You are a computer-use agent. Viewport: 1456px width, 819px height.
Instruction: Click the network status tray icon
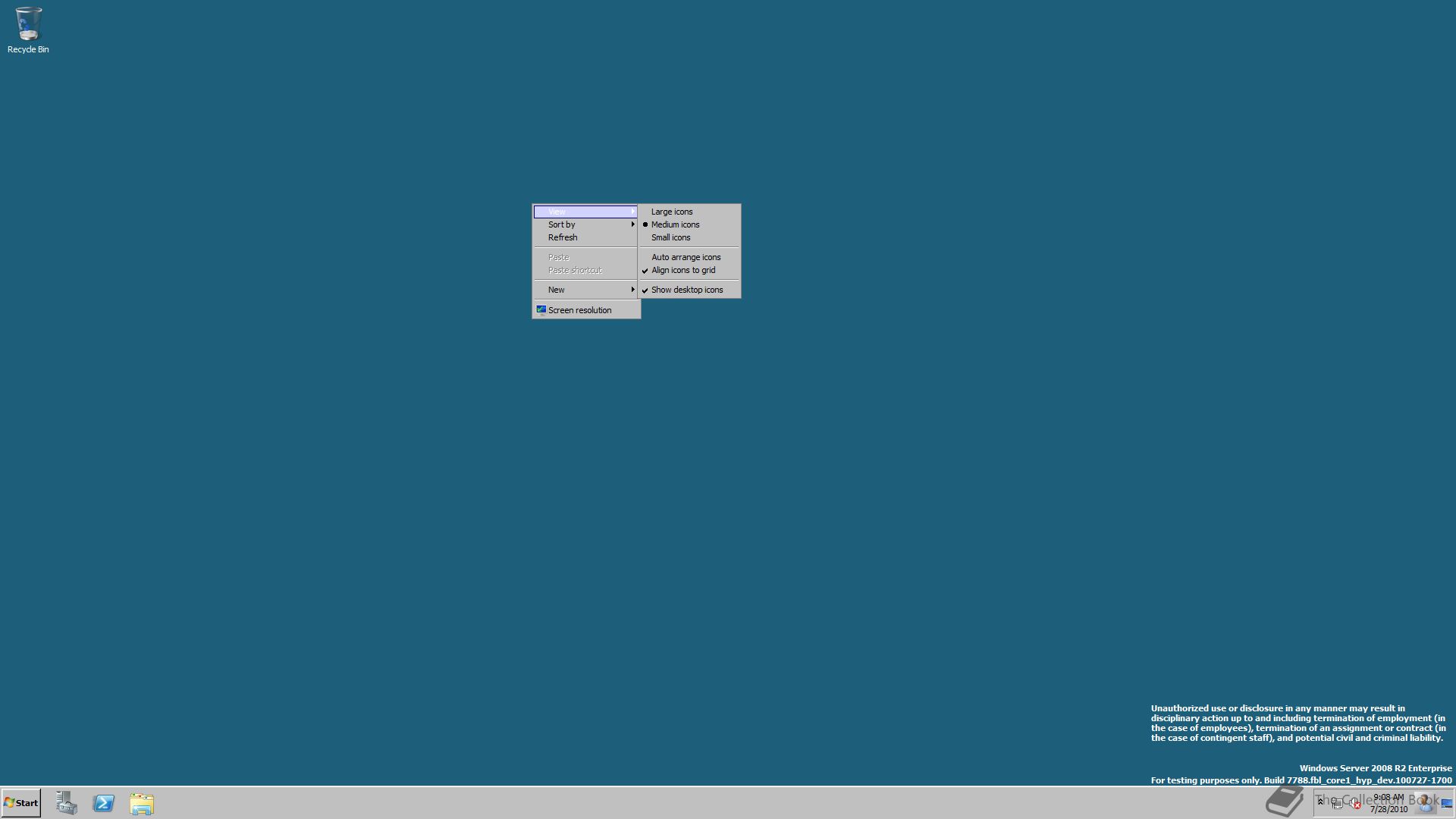tap(1336, 803)
